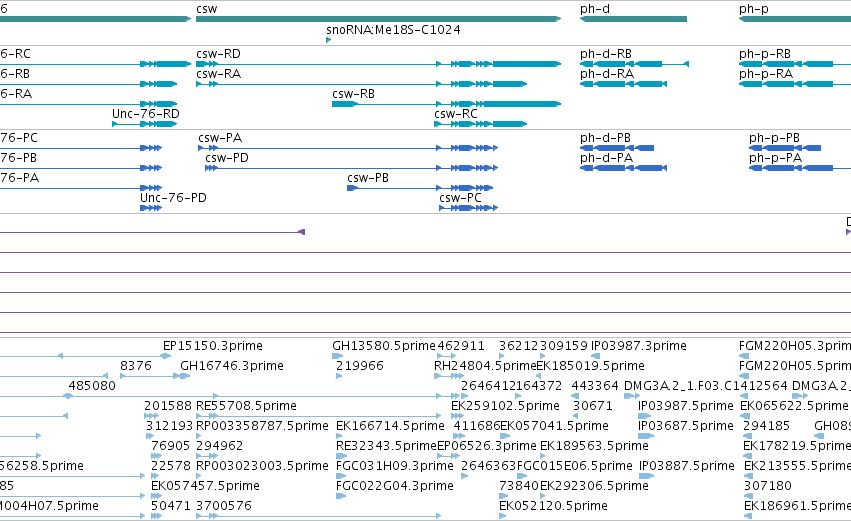Screen dimensions: 851x521
Task: Click the ph-d-RA transcript label
Action: pos(607,74)
